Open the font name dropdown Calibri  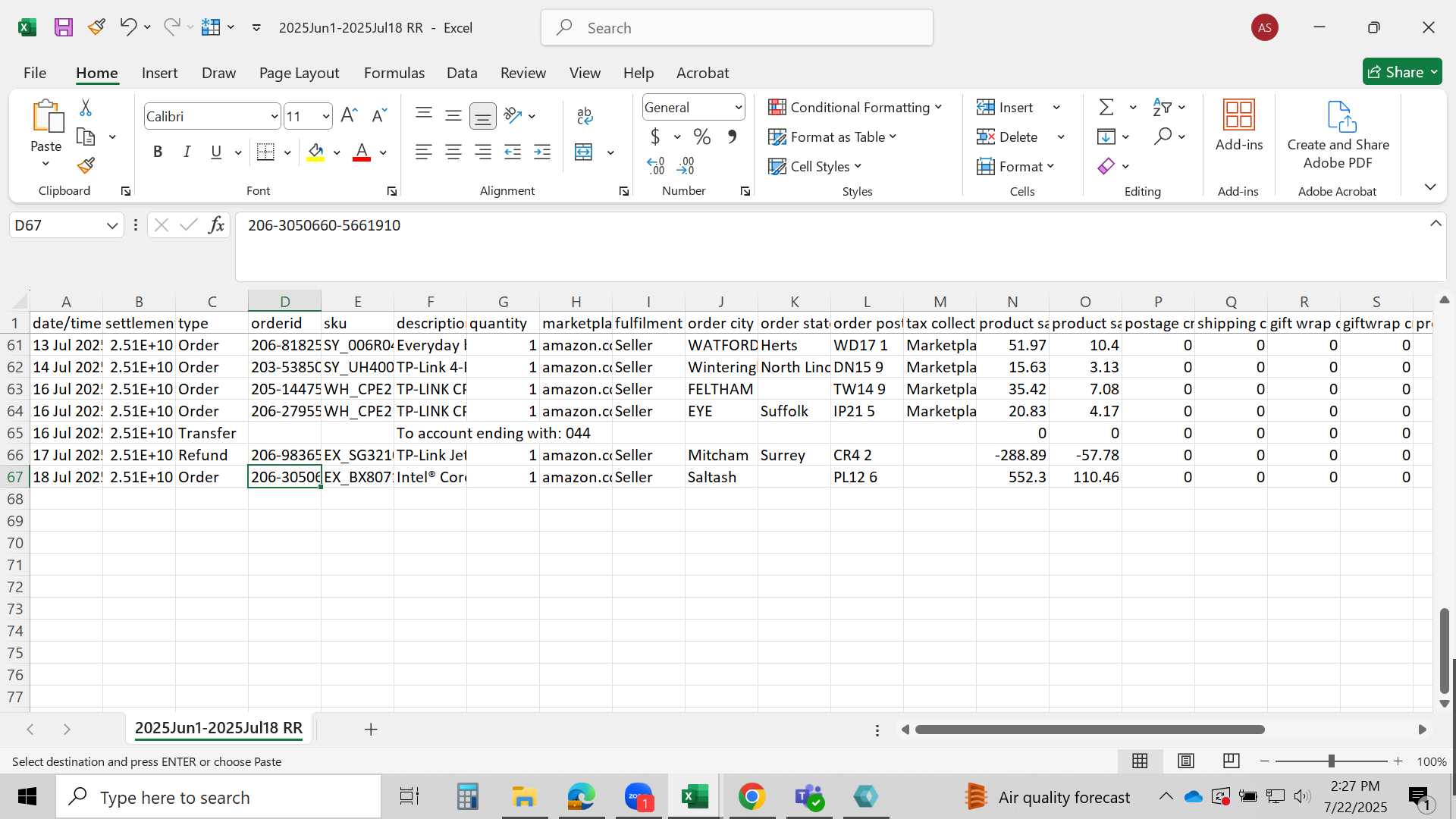tap(275, 117)
